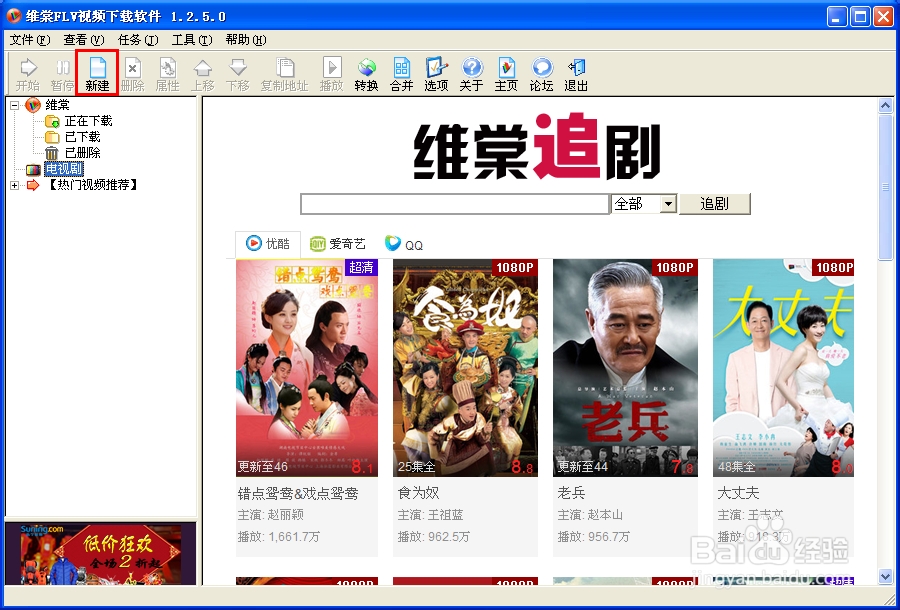Select the 暂停 (Pause) toolbar icon
The width and height of the screenshot is (900, 610).
point(61,72)
